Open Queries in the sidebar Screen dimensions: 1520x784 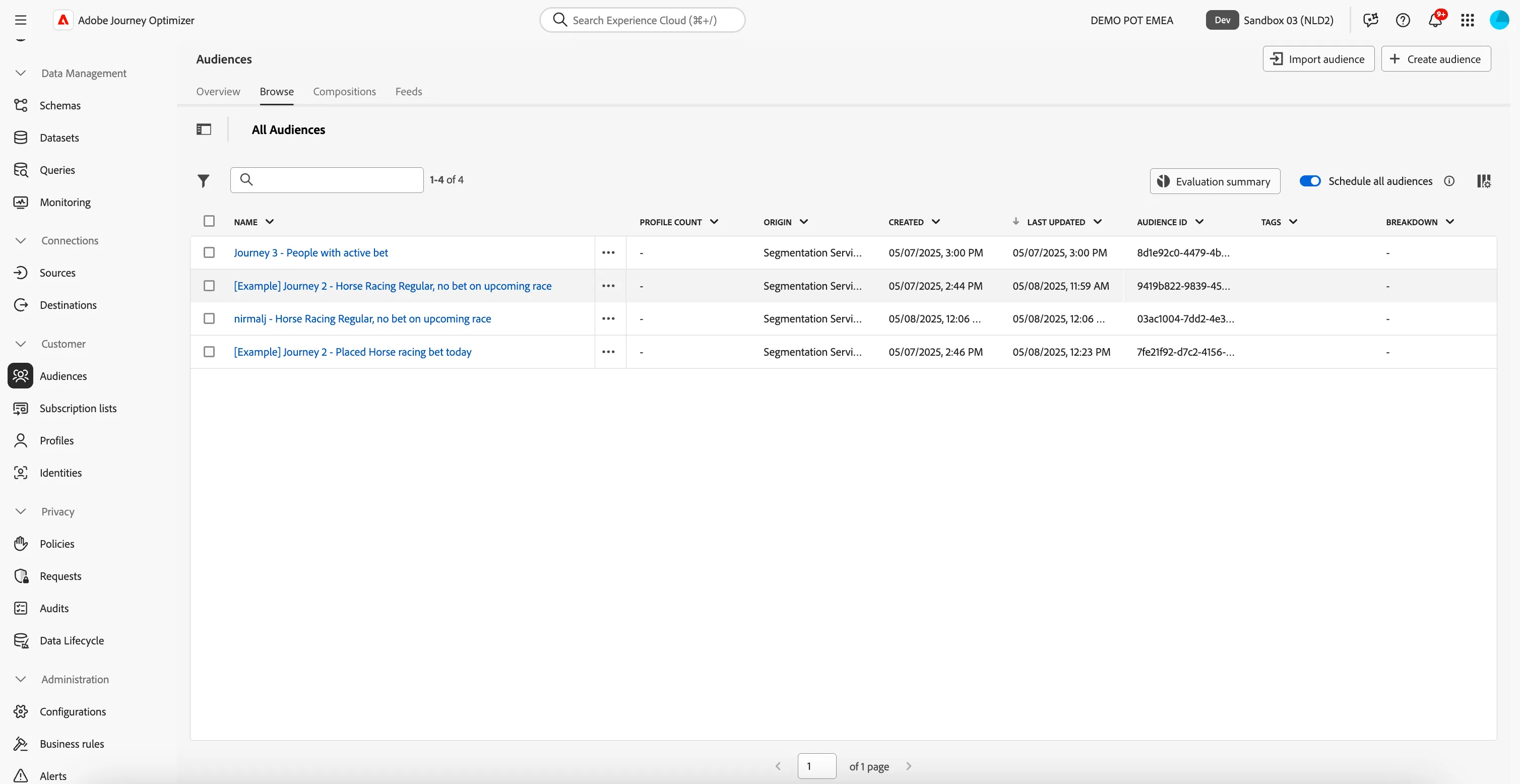(57, 170)
